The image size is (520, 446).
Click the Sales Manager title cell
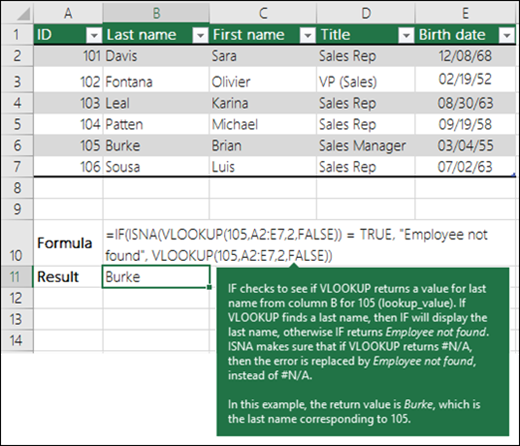(x=366, y=145)
